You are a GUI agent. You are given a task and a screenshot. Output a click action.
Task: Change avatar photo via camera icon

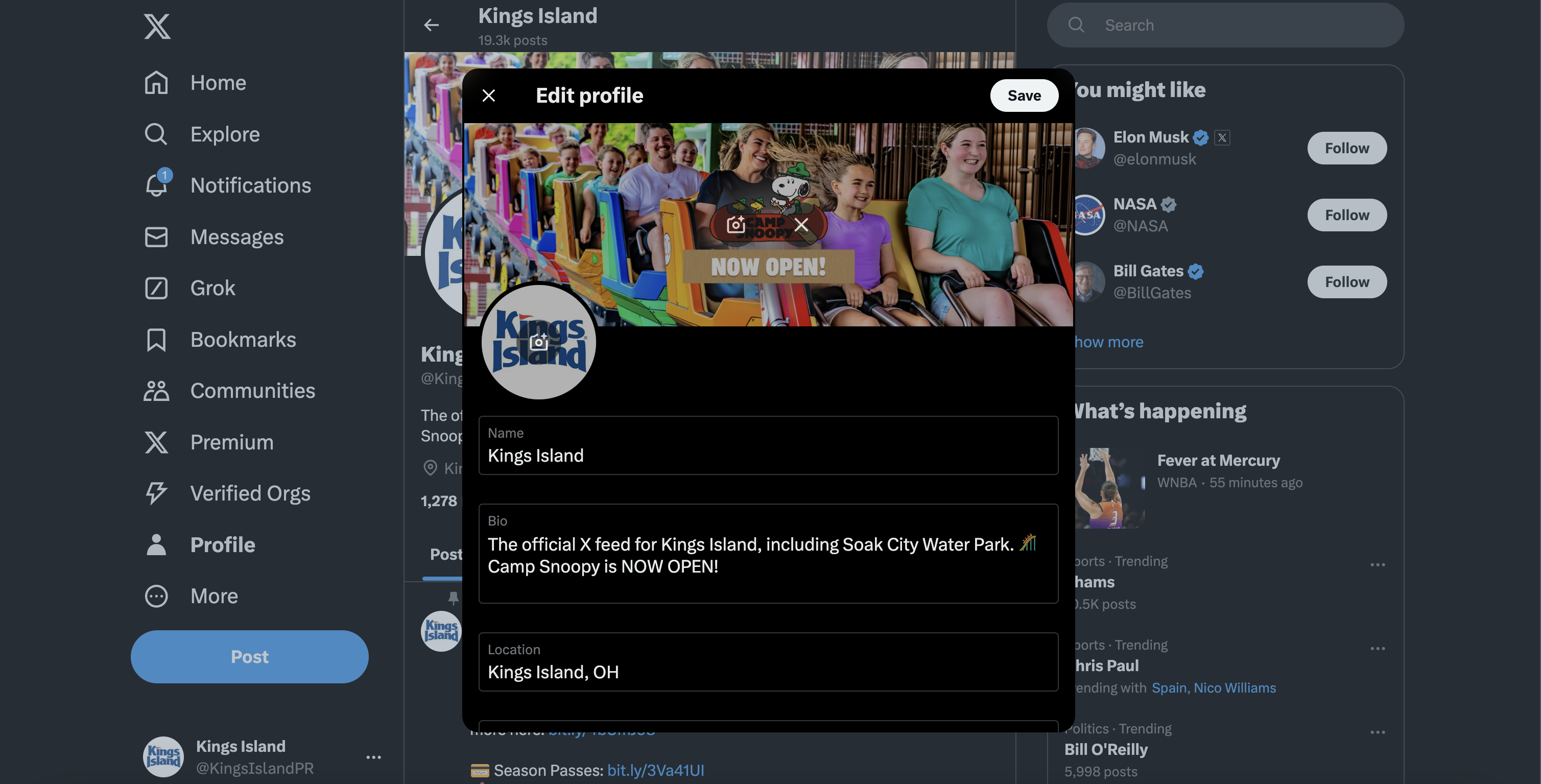[x=538, y=342]
